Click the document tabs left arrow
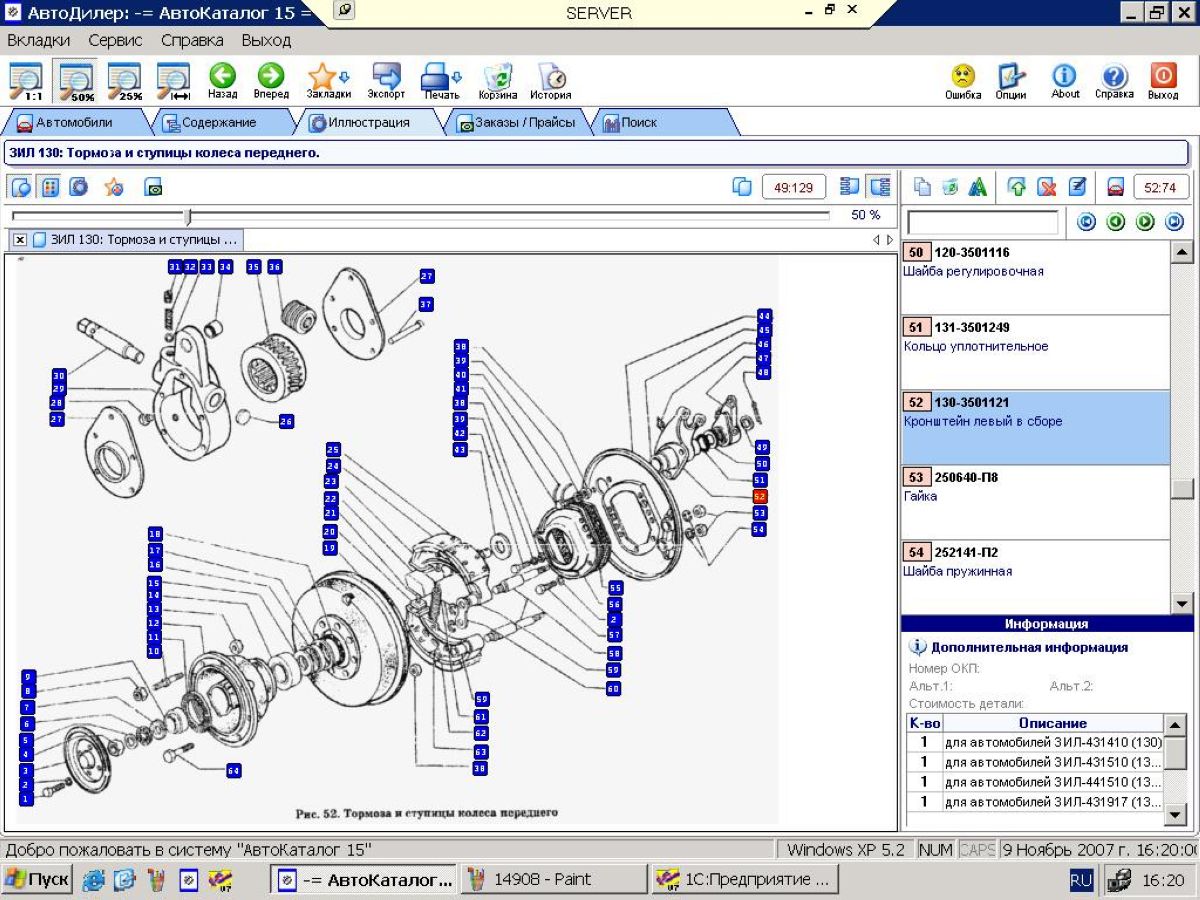This screenshot has height=900, width=1200. [x=876, y=240]
